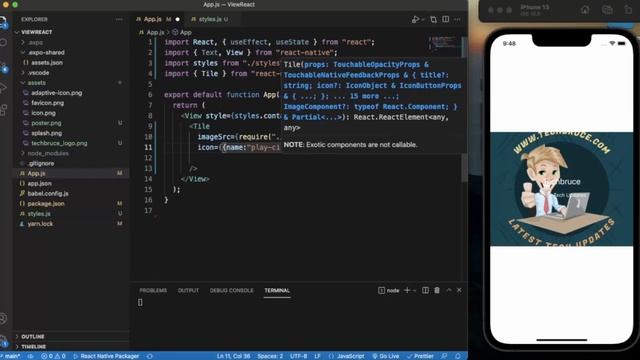Open the Manage gear in activity bar
Image resolution: width=640 pixels, height=360 pixels.
[3, 340]
